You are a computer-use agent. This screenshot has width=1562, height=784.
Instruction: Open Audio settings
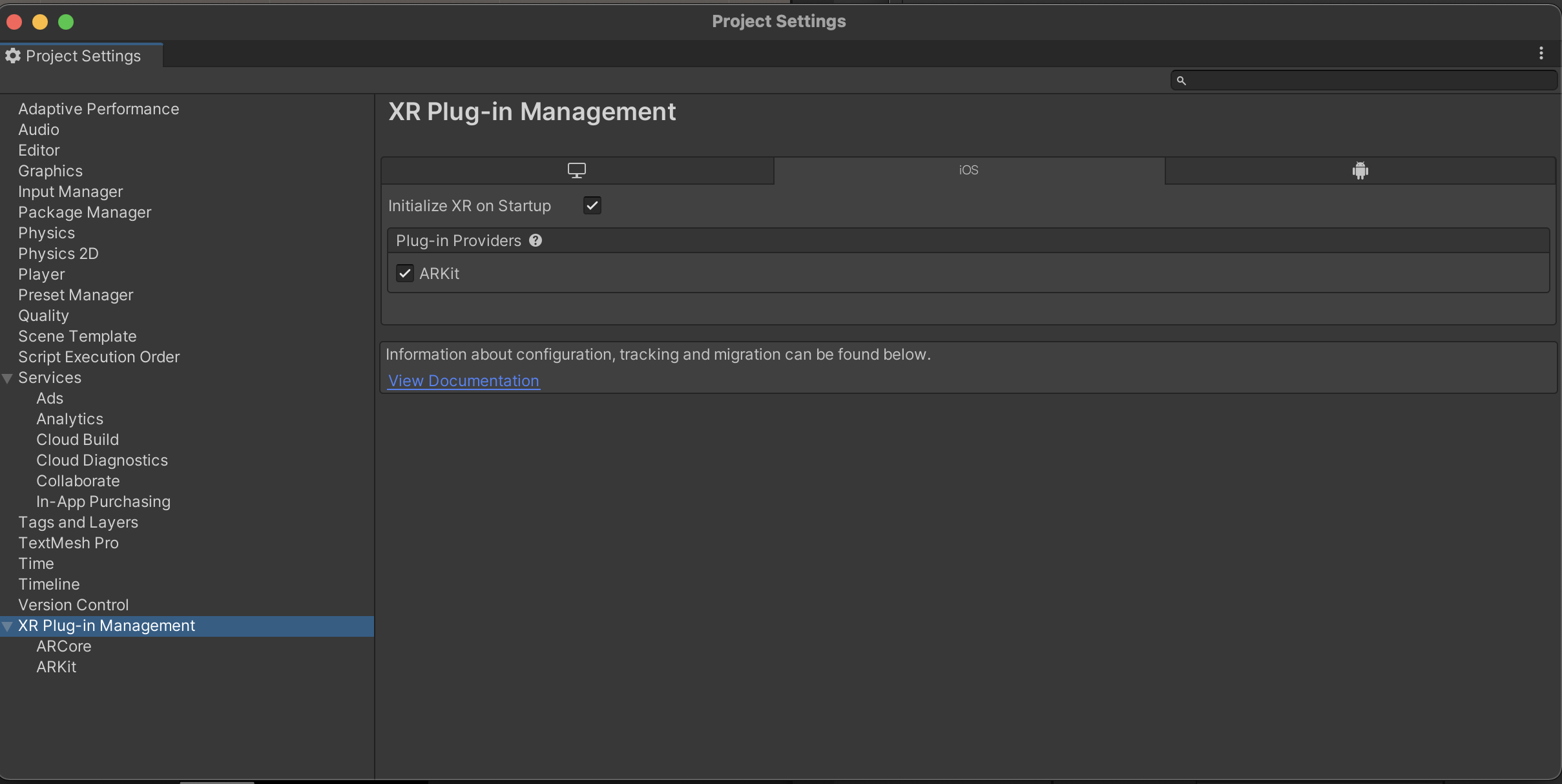39,130
